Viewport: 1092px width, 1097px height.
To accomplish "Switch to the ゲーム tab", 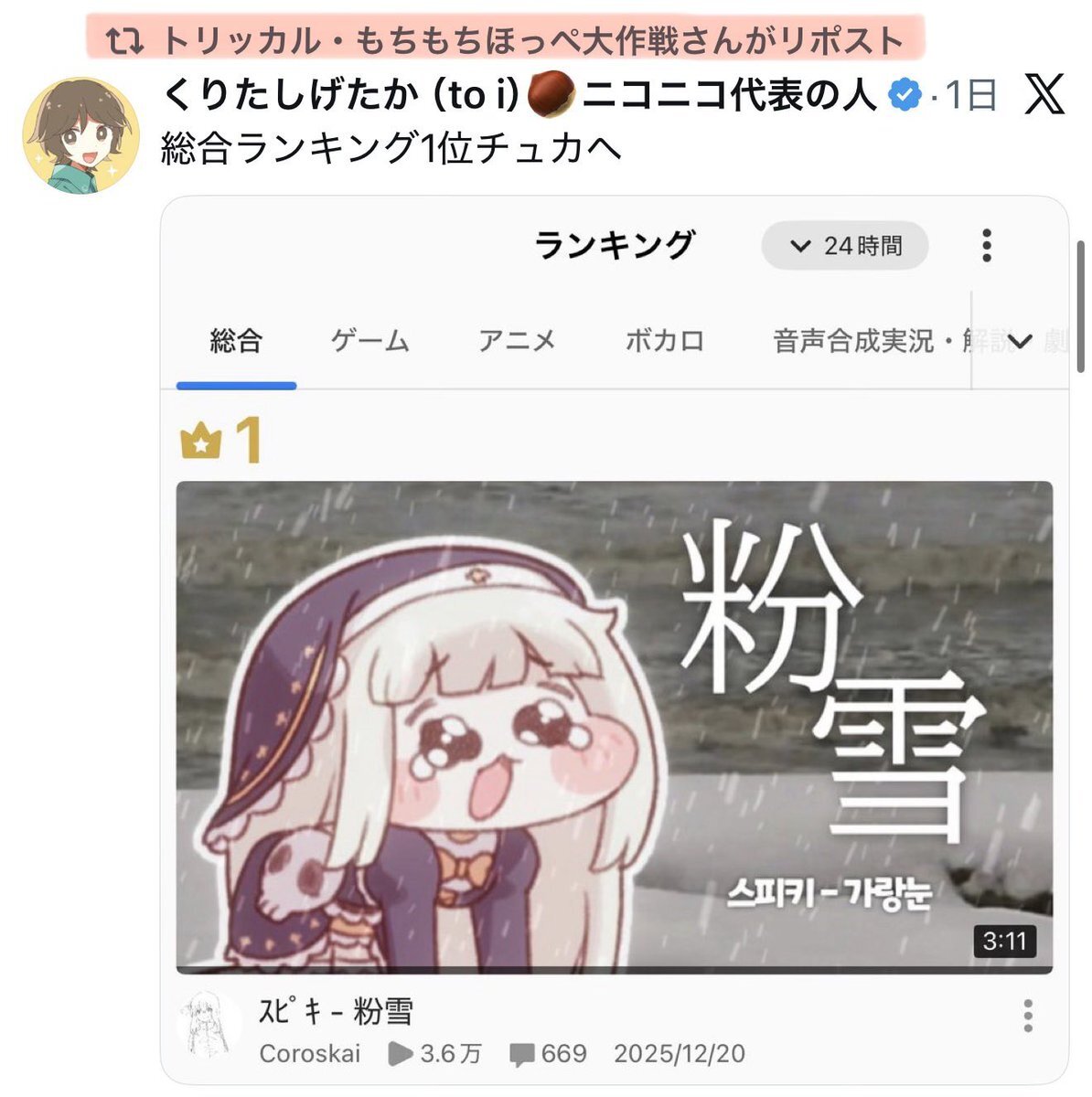I will (369, 341).
